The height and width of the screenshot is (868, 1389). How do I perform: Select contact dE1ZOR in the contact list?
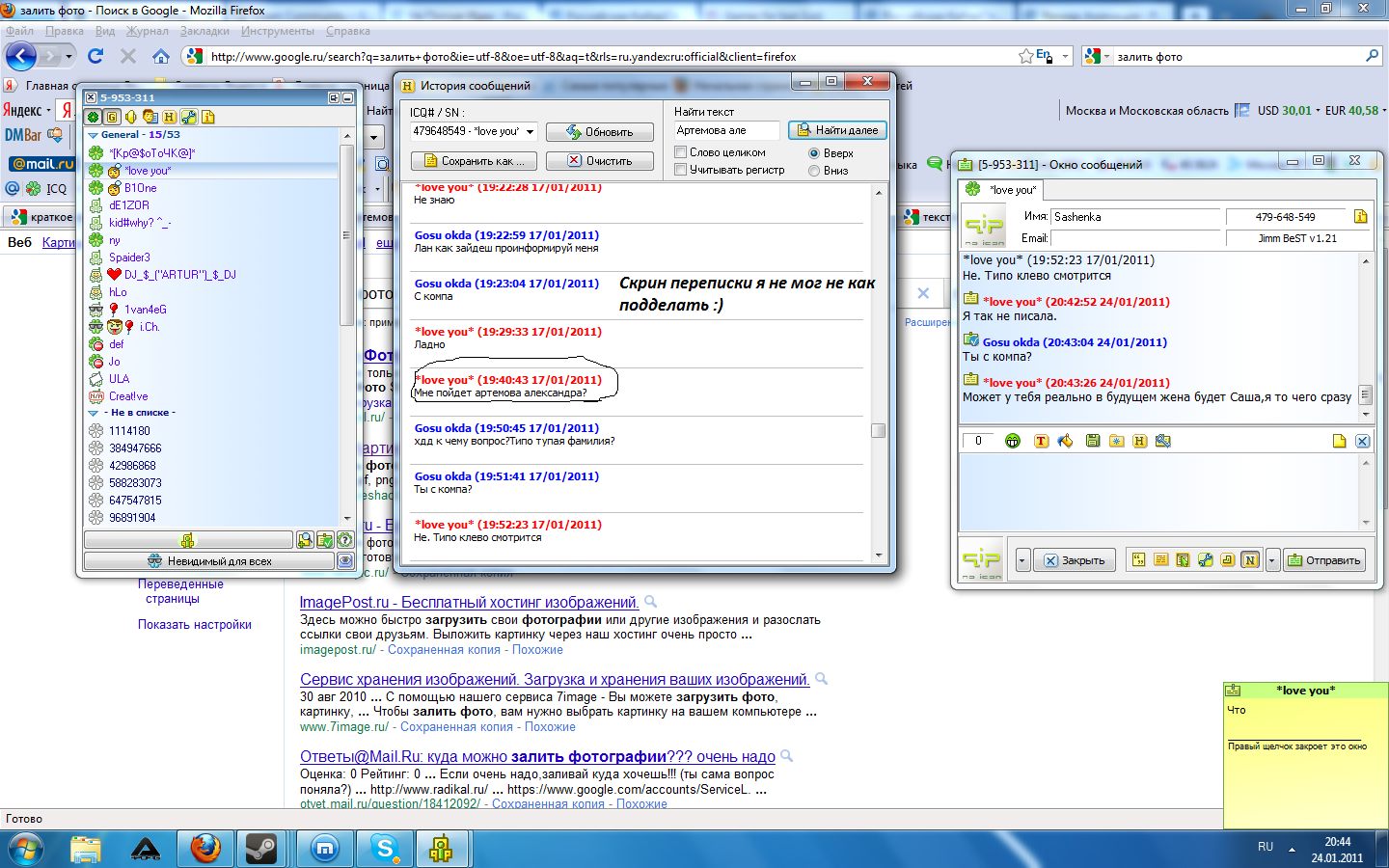coord(129,205)
